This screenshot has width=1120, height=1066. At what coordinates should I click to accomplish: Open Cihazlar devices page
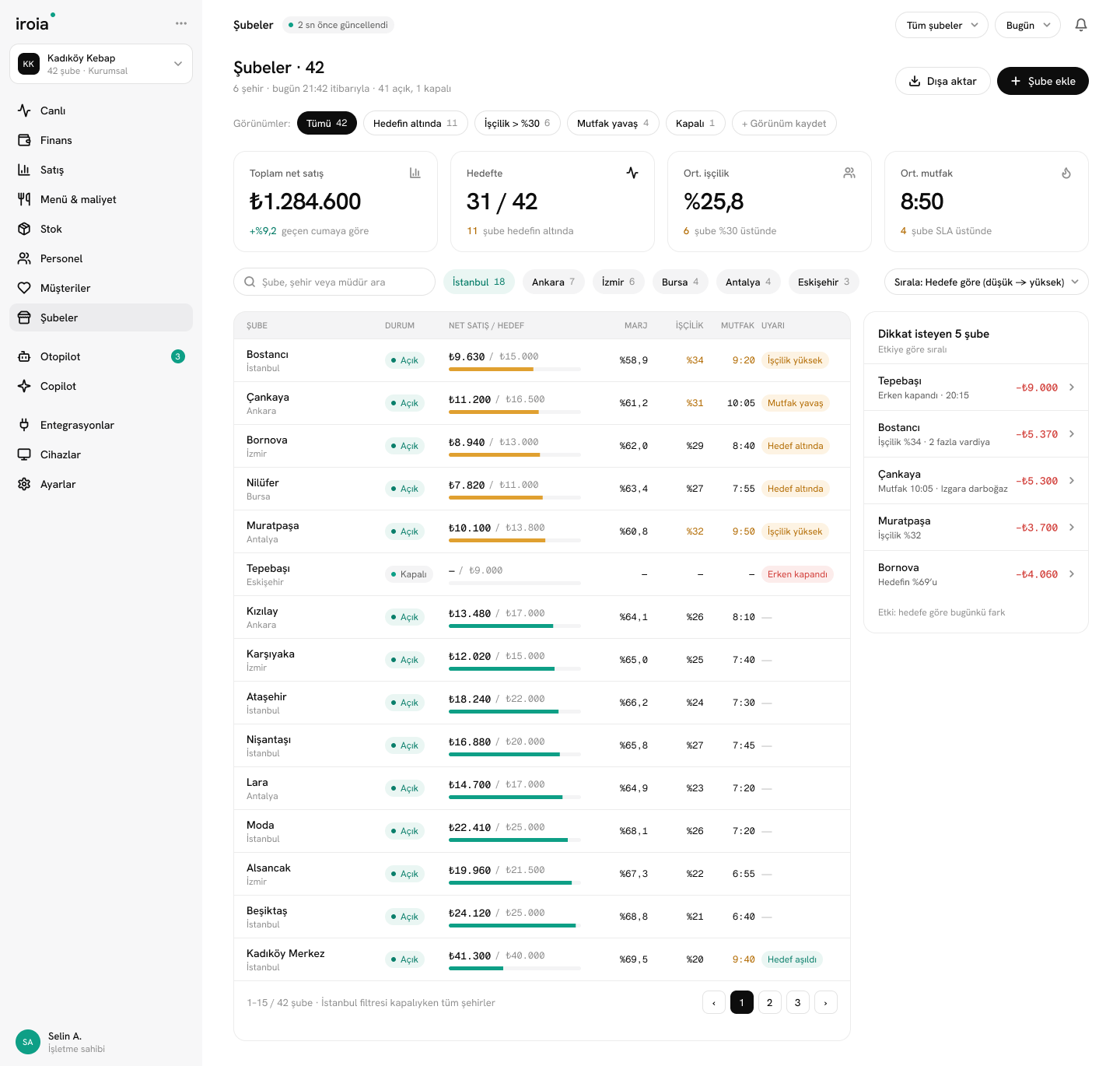[x=101, y=454]
